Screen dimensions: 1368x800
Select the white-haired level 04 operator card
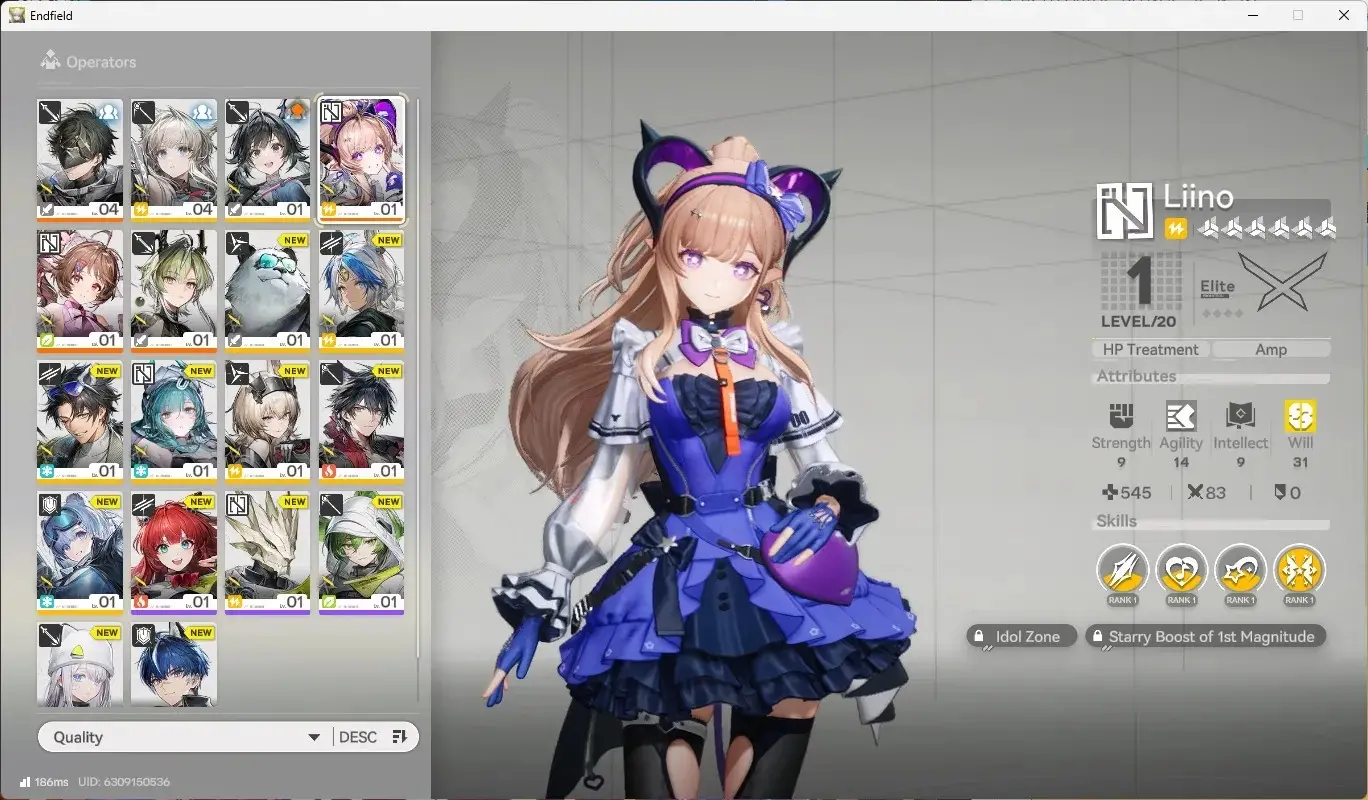[174, 159]
